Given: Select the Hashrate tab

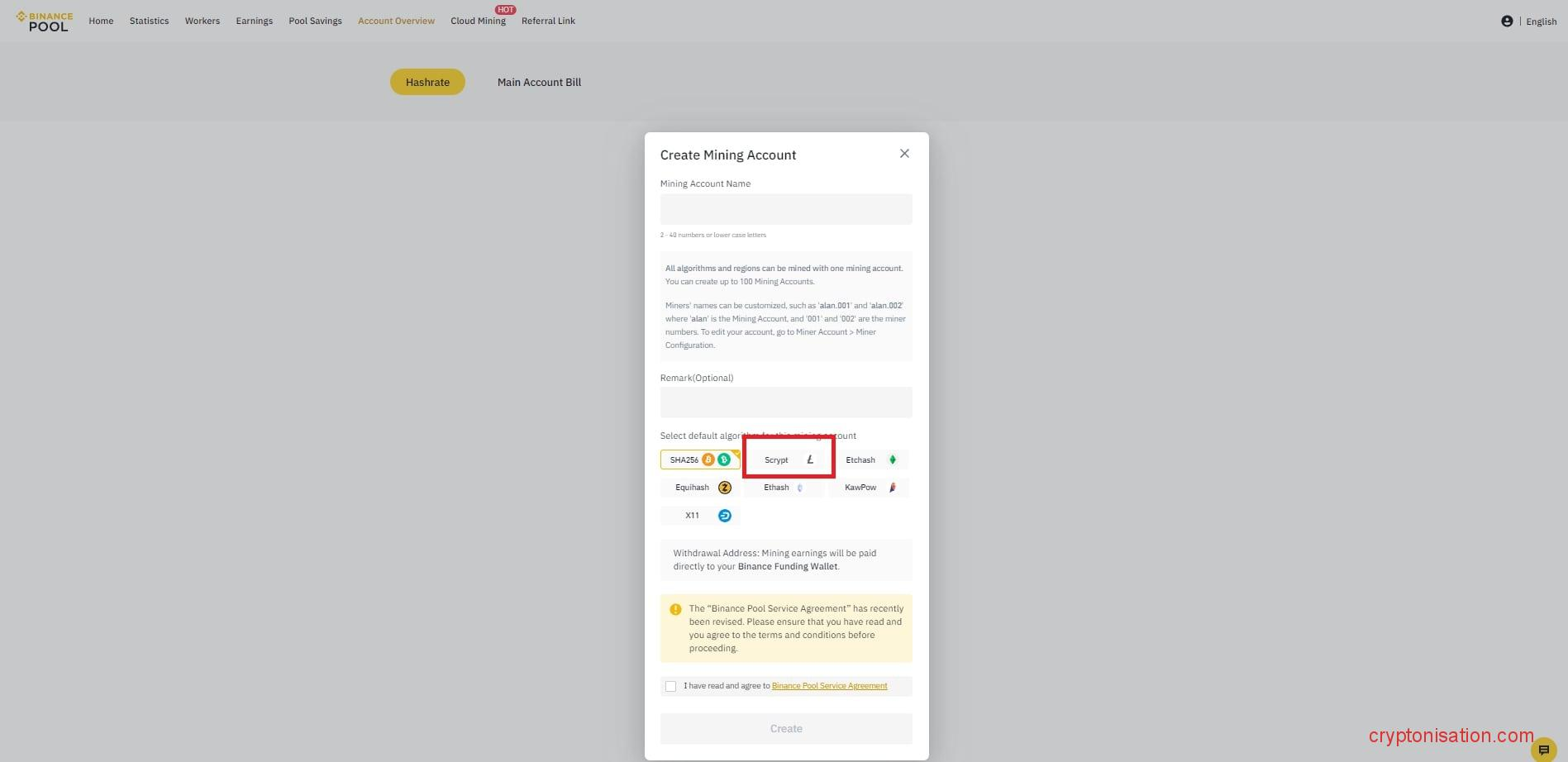Looking at the screenshot, I should 427,83.
